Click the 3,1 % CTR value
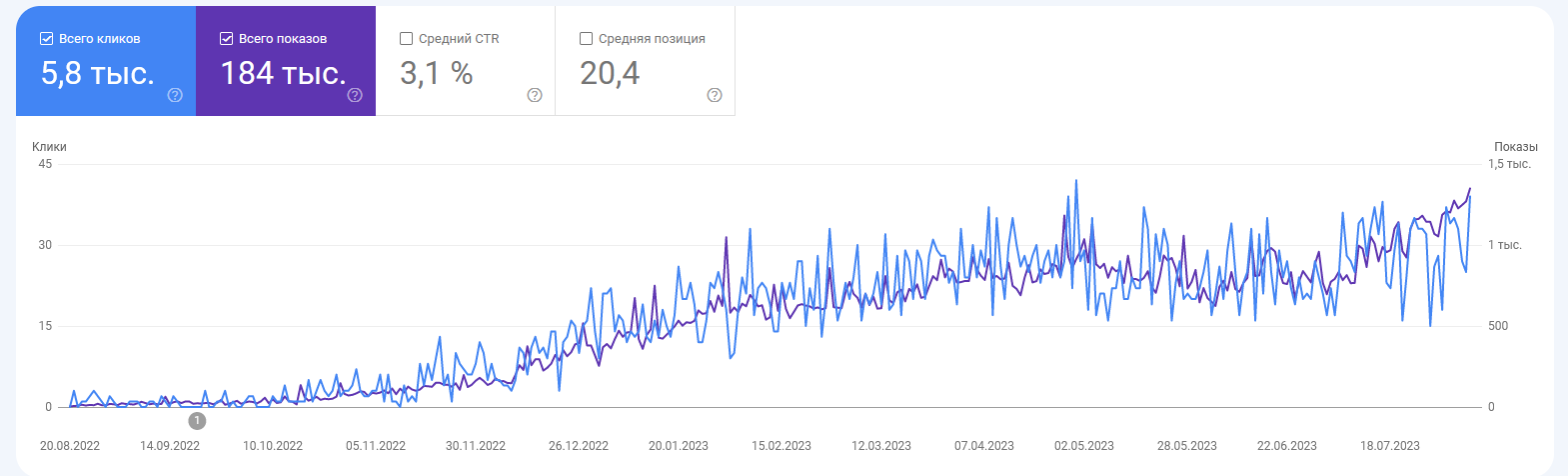Image resolution: width=1568 pixels, height=476 pixels. (x=436, y=73)
